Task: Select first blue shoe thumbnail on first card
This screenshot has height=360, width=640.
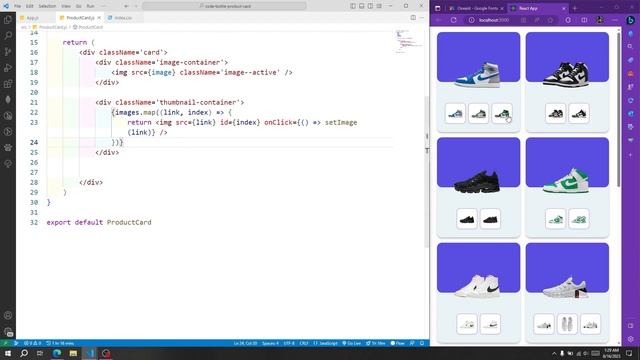Action: coord(455,113)
